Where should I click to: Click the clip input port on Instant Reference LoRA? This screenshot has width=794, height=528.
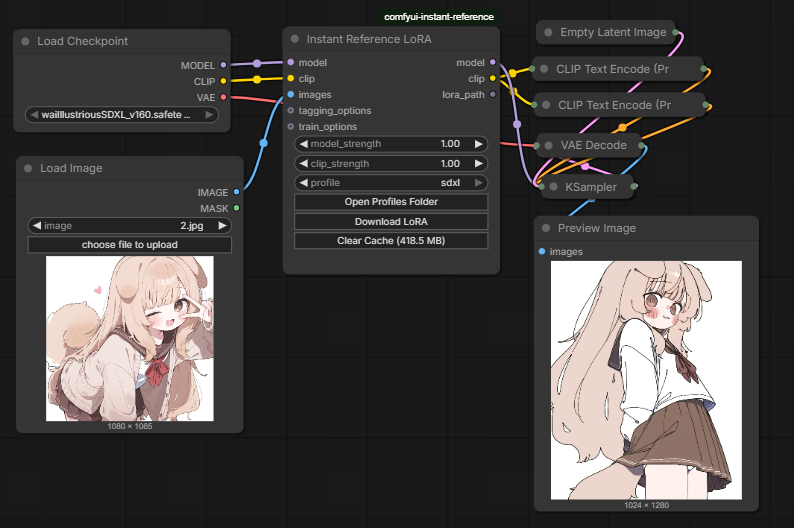[x=291, y=78]
